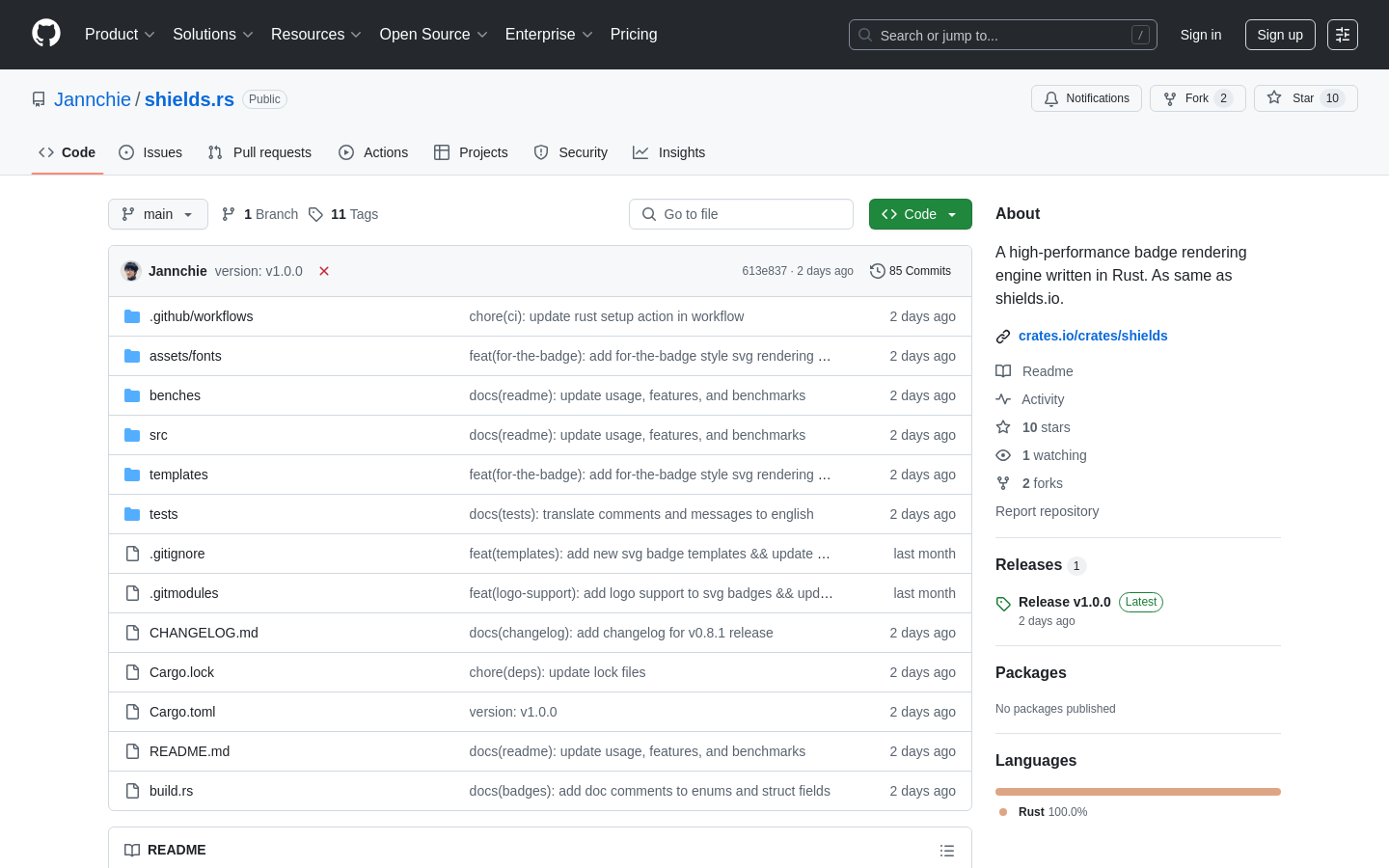The width and height of the screenshot is (1389, 868).
Task: Click the watching eye icon
Action: tap(1003, 455)
